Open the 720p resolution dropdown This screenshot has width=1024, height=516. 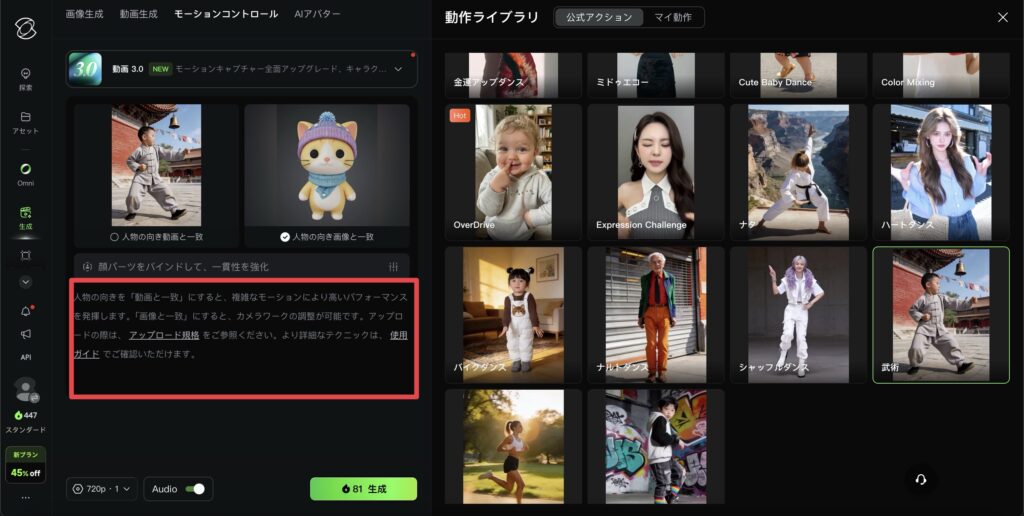pyautogui.click(x=103, y=489)
